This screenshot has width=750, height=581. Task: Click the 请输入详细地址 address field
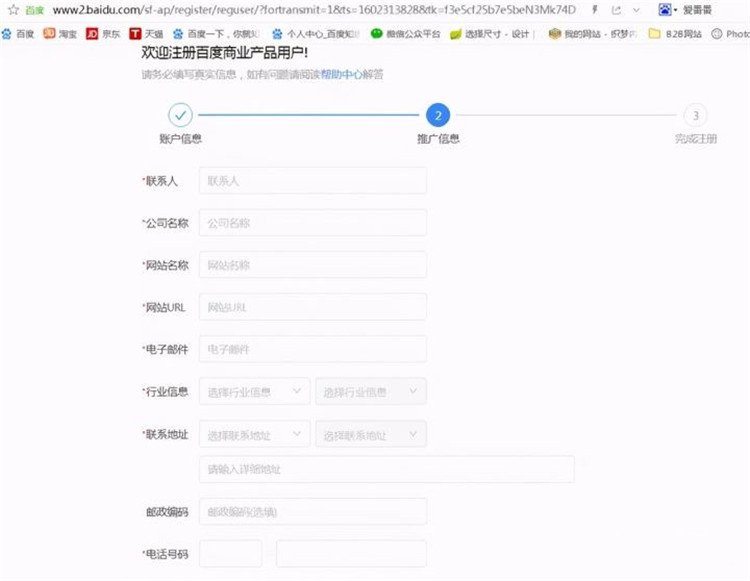coord(386,470)
